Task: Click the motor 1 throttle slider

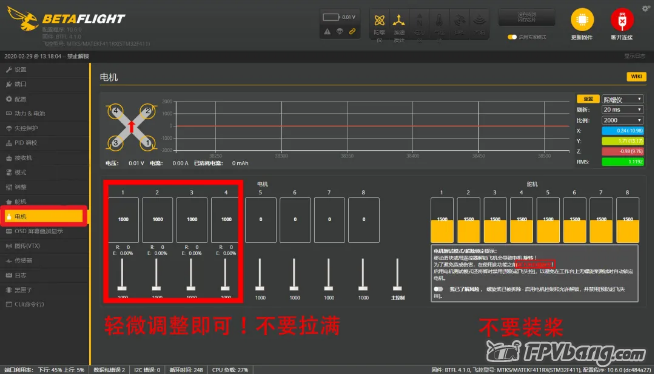Action: pos(122,274)
